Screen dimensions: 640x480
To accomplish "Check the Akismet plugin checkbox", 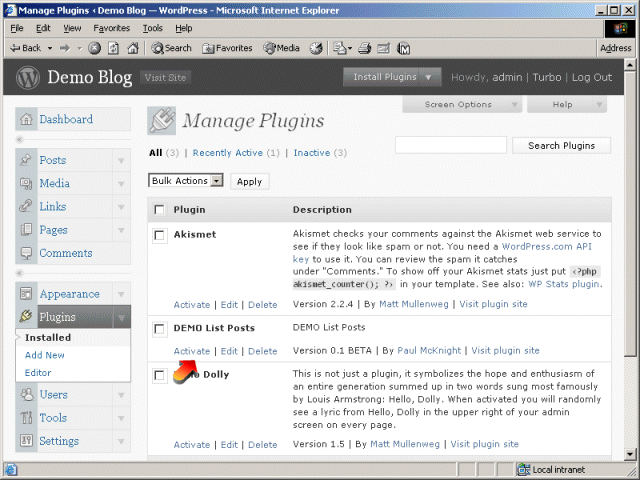I will click(x=159, y=236).
